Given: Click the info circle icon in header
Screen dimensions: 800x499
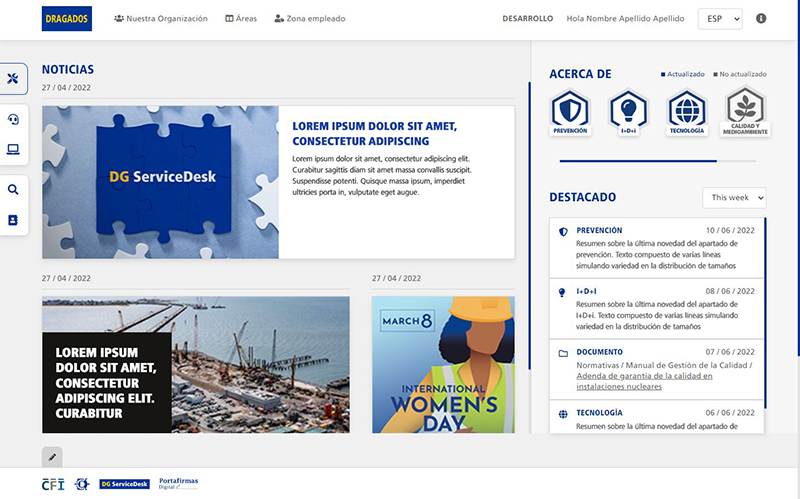Looking at the screenshot, I should click(761, 19).
